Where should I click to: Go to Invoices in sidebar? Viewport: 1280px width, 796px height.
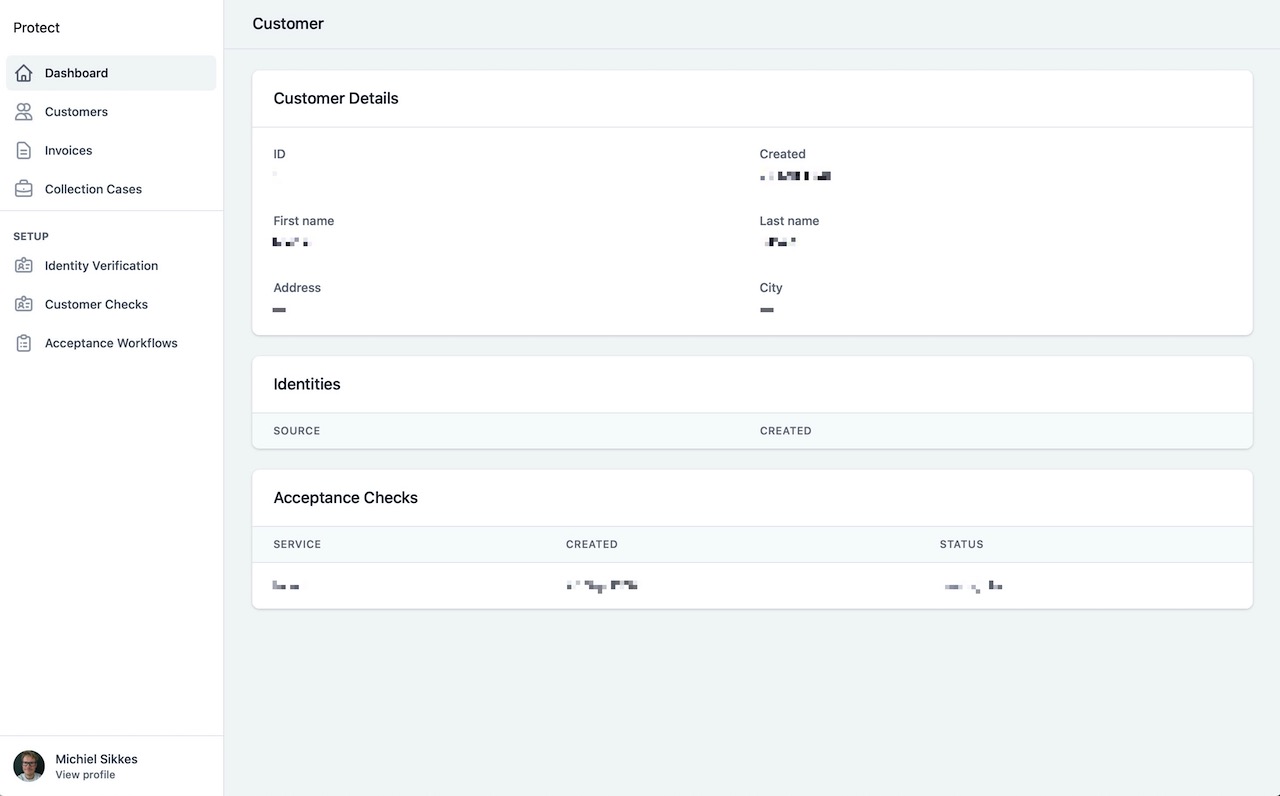pos(111,151)
